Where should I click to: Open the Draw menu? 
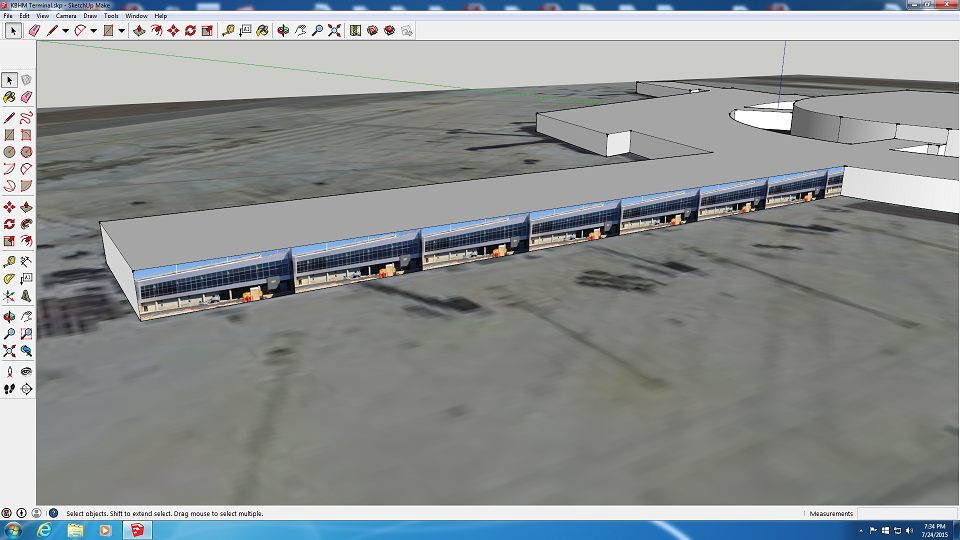[90, 16]
